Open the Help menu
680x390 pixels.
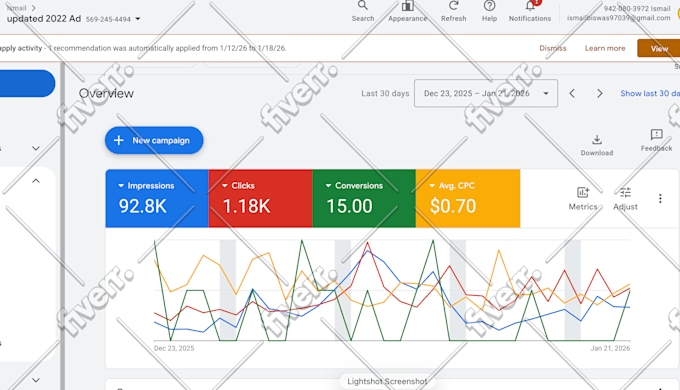click(489, 12)
